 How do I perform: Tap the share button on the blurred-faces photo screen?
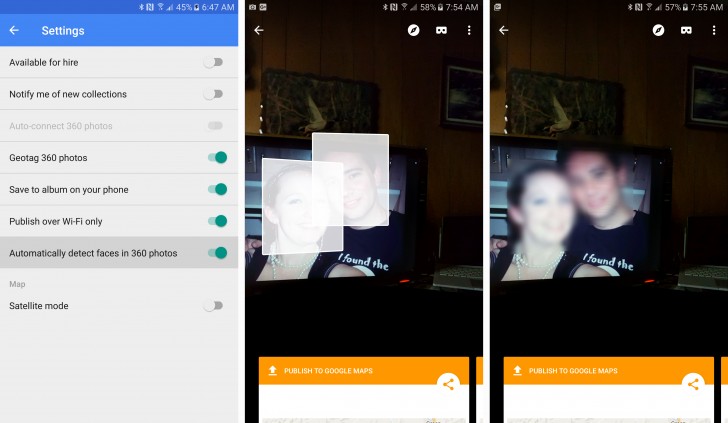tap(692, 384)
